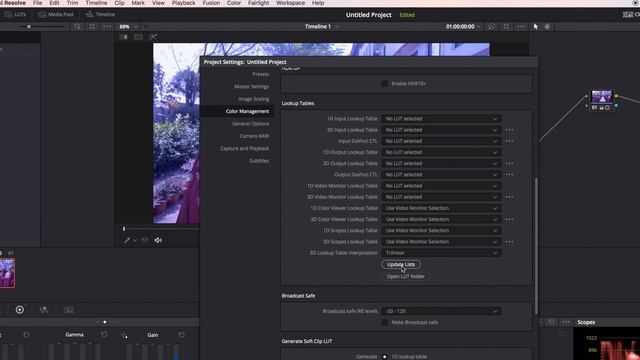Click options dots beside 3D Scopes Lookup Table
The image size is (640, 360).
tap(509, 242)
